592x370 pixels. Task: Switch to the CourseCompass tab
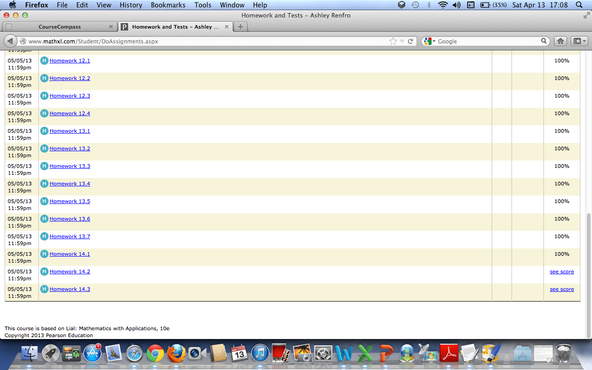(59, 27)
